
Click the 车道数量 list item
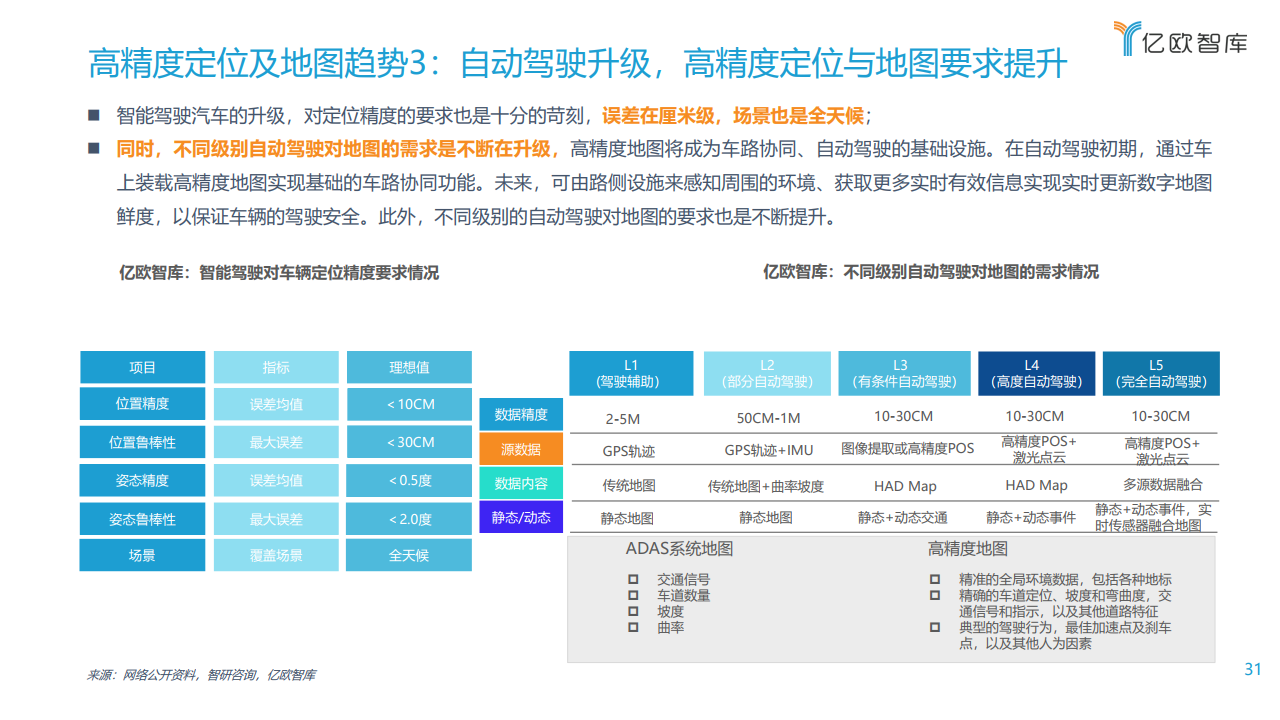pos(683,595)
